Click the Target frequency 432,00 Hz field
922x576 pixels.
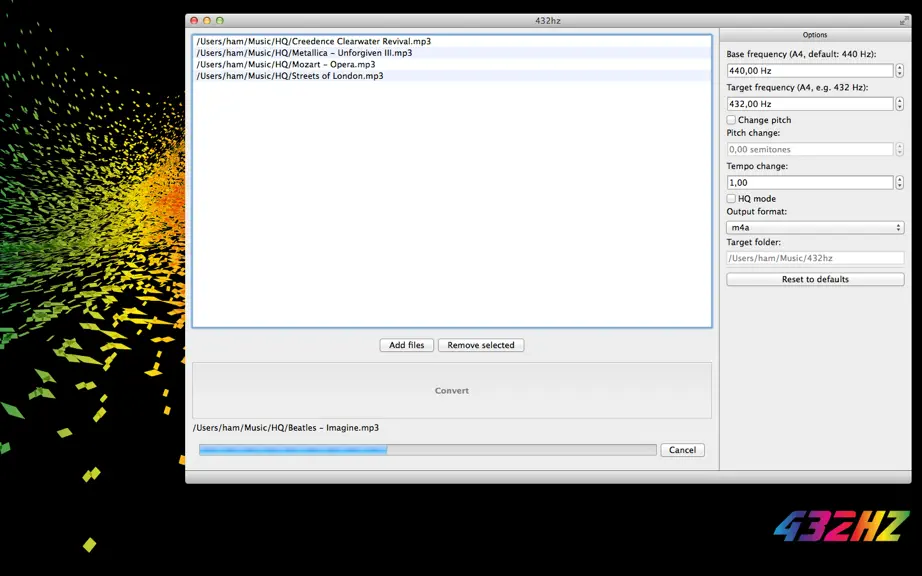810,104
